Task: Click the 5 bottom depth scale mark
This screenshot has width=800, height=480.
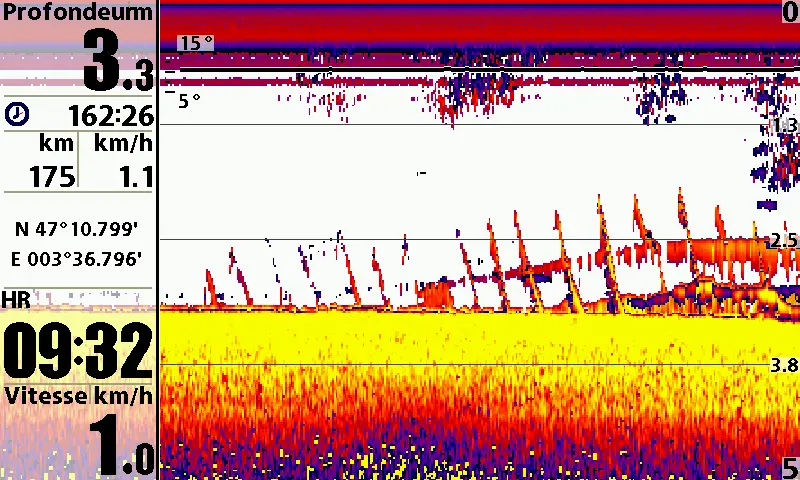Action: pos(789,467)
